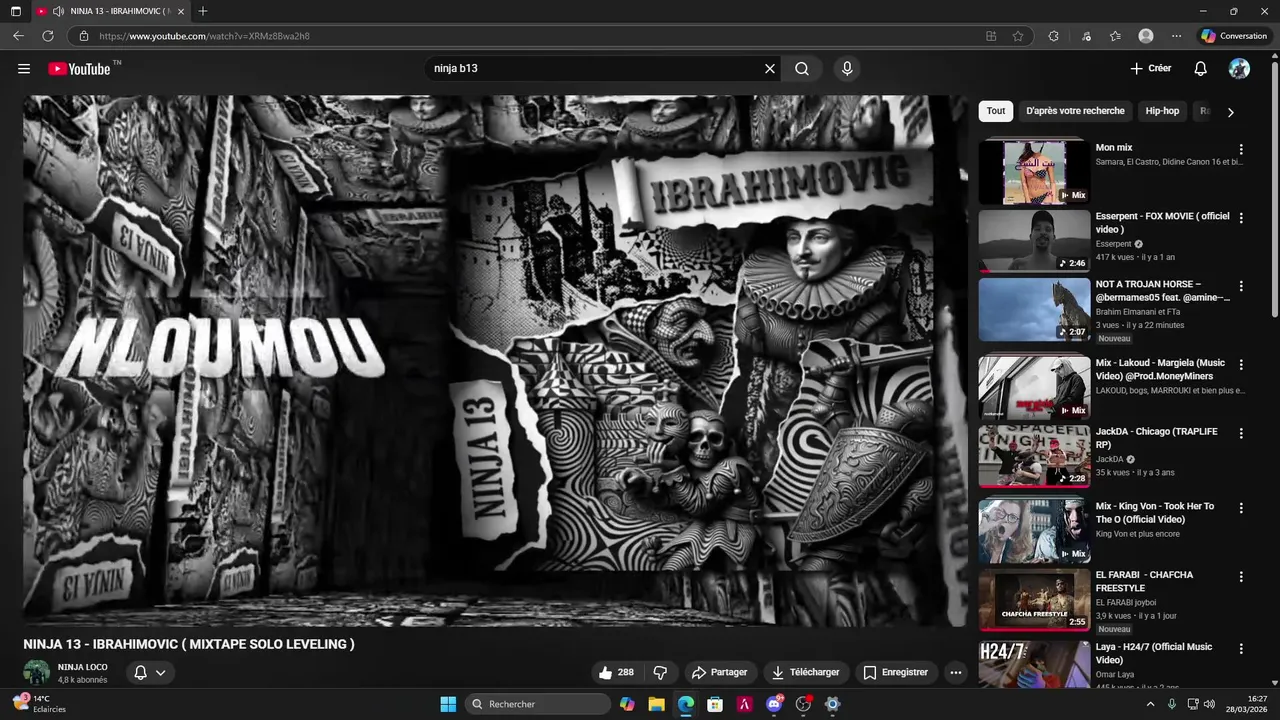The height and width of the screenshot is (720, 1280).
Task: Open options for Mon mix
Action: [x=1241, y=149]
